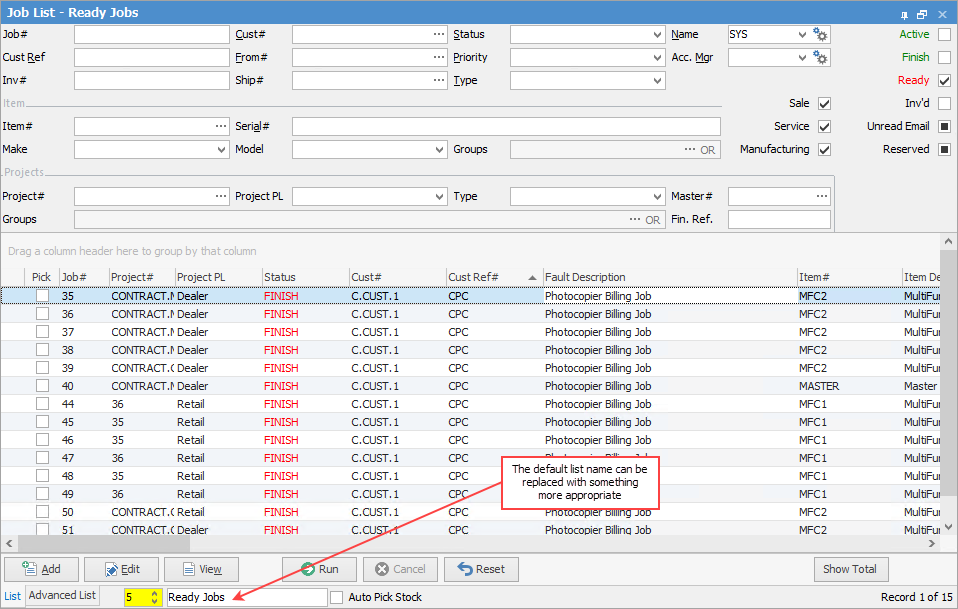
Task: Click the ellipsis icon in the Ship# field
Action: [x=438, y=81]
